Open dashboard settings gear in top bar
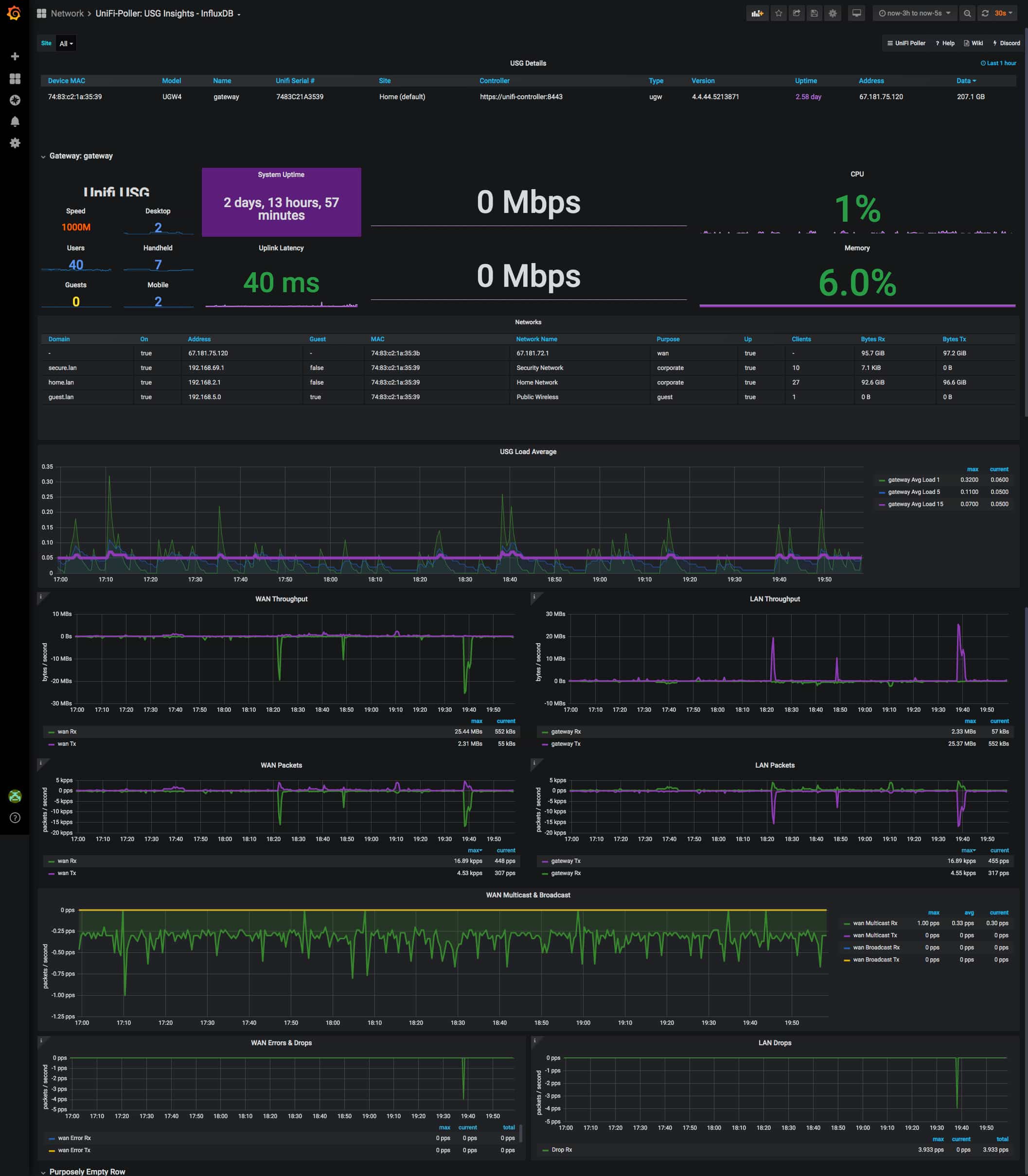The image size is (1028, 1176). click(833, 13)
